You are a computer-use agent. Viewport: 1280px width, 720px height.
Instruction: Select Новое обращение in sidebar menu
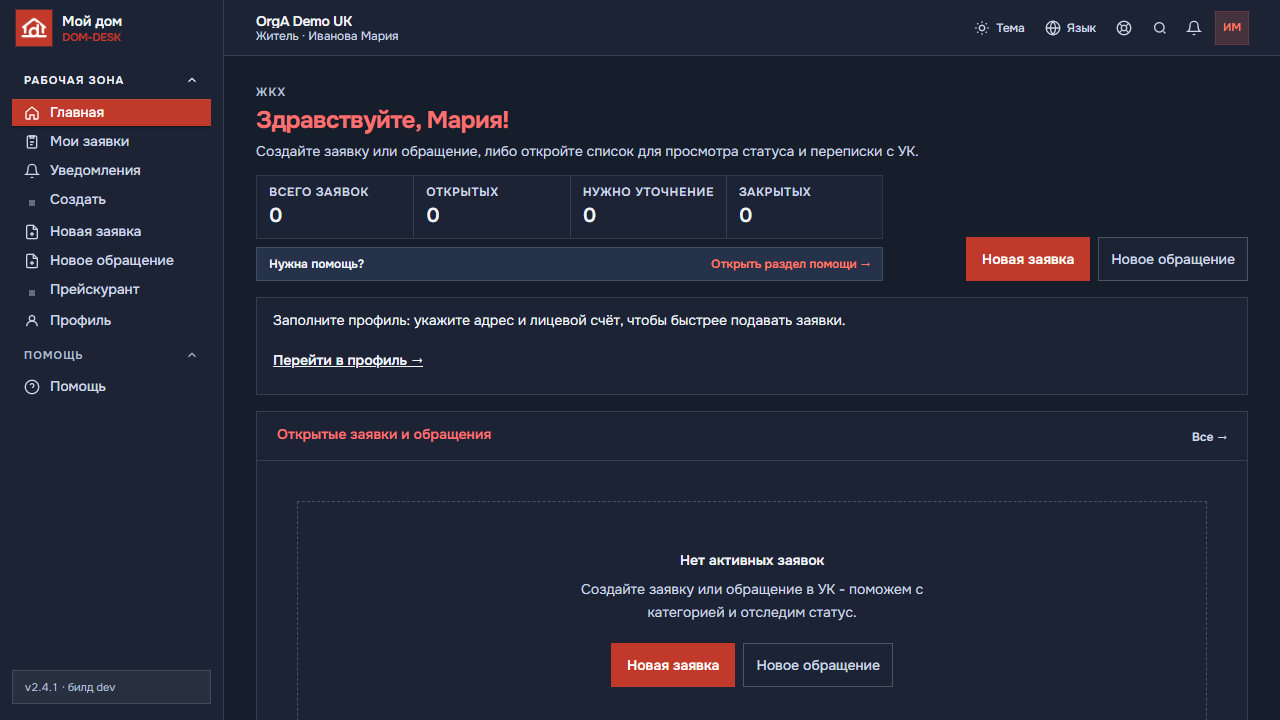click(111, 261)
